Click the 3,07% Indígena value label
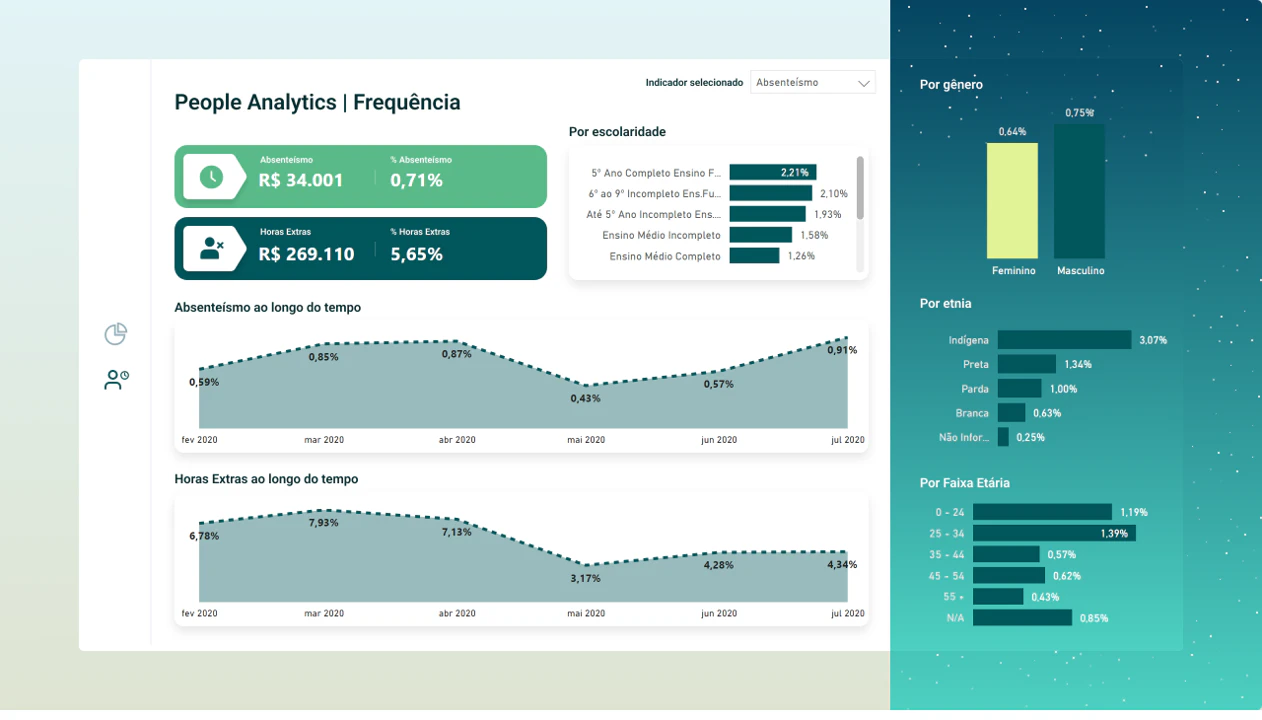1262x720 pixels. (1153, 340)
